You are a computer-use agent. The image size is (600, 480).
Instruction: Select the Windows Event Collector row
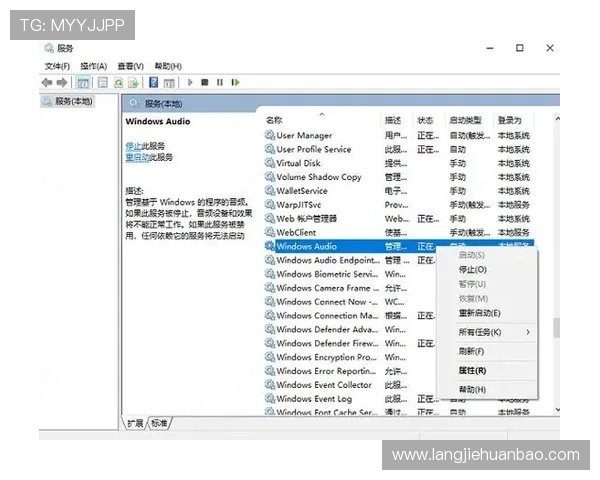click(x=350, y=384)
